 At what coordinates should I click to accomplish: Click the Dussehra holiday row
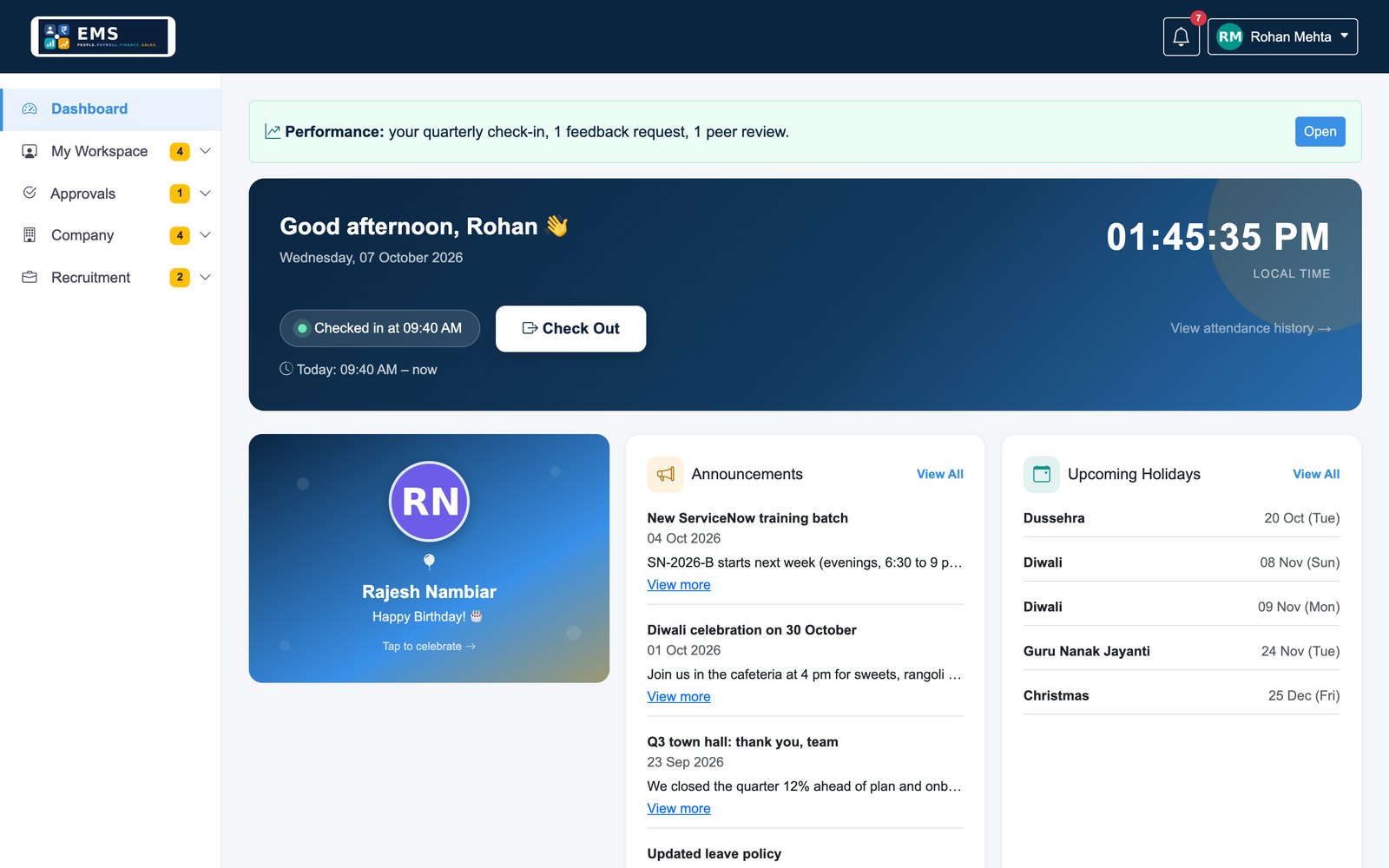tap(1182, 518)
